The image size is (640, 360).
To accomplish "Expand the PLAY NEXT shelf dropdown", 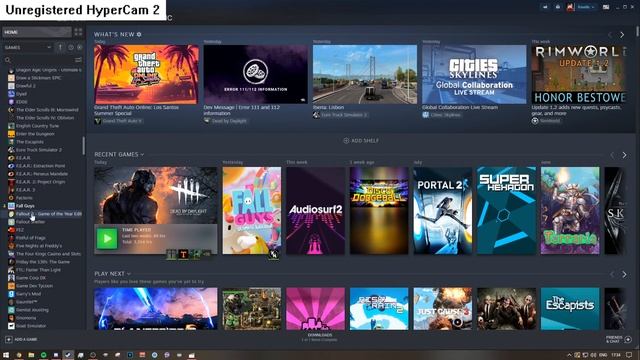I will (112, 273).
